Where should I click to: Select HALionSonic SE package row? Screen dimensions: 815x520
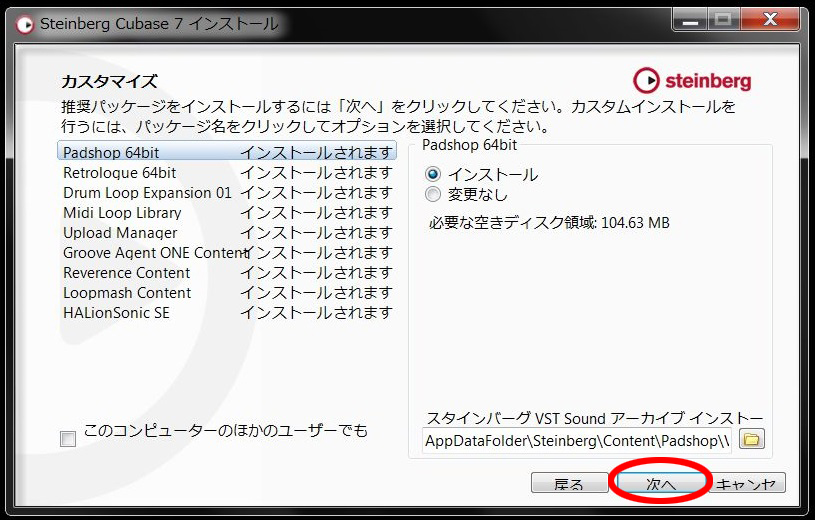click(x=227, y=313)
